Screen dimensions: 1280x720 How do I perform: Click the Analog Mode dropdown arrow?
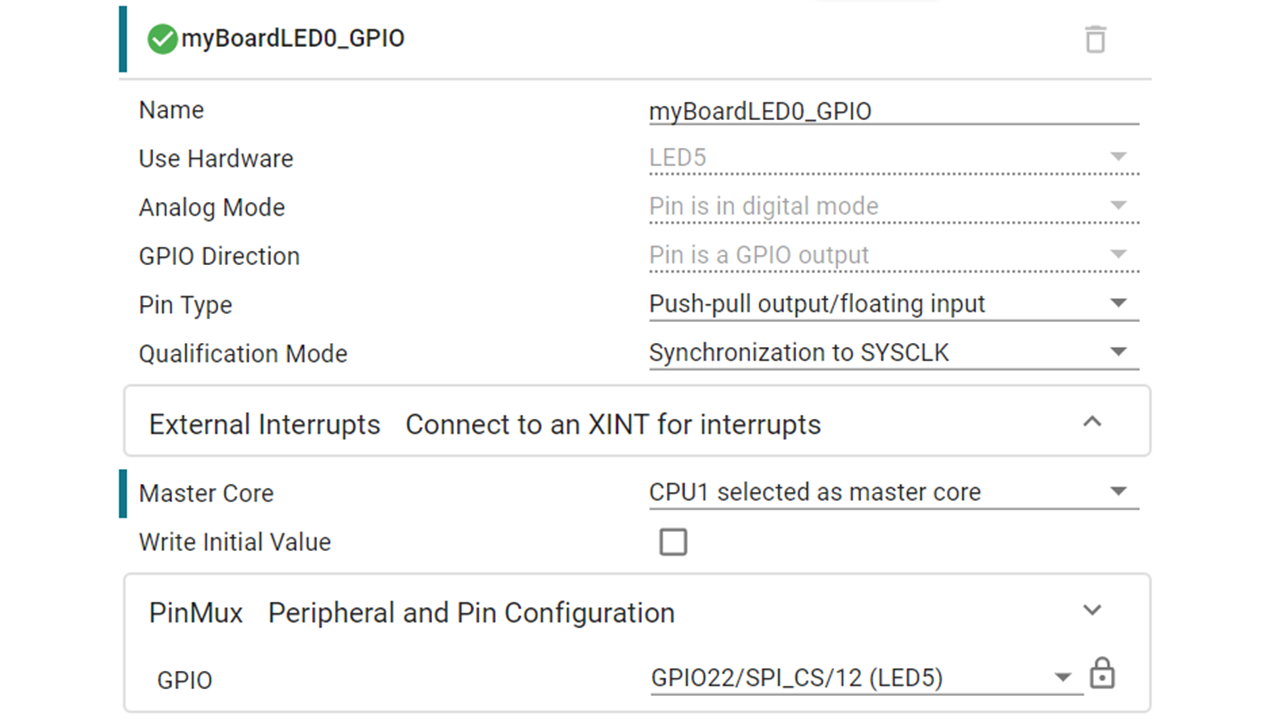(1118, 206)
